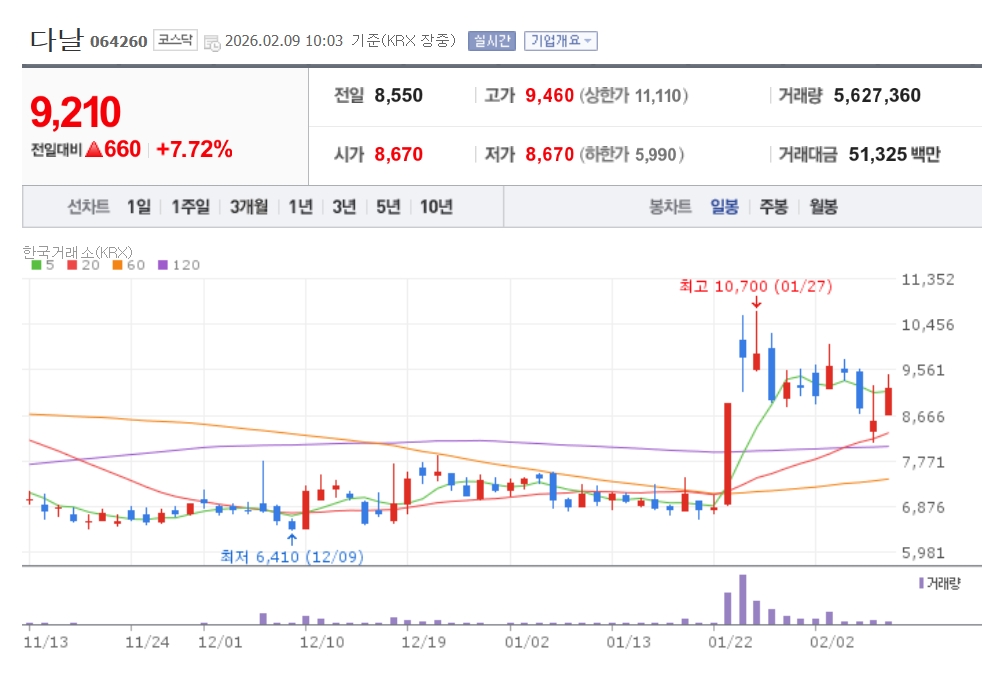Click the orange 60-day moving average swatch
The height and width of the screenshot is (681, 982).
point(117,265)
